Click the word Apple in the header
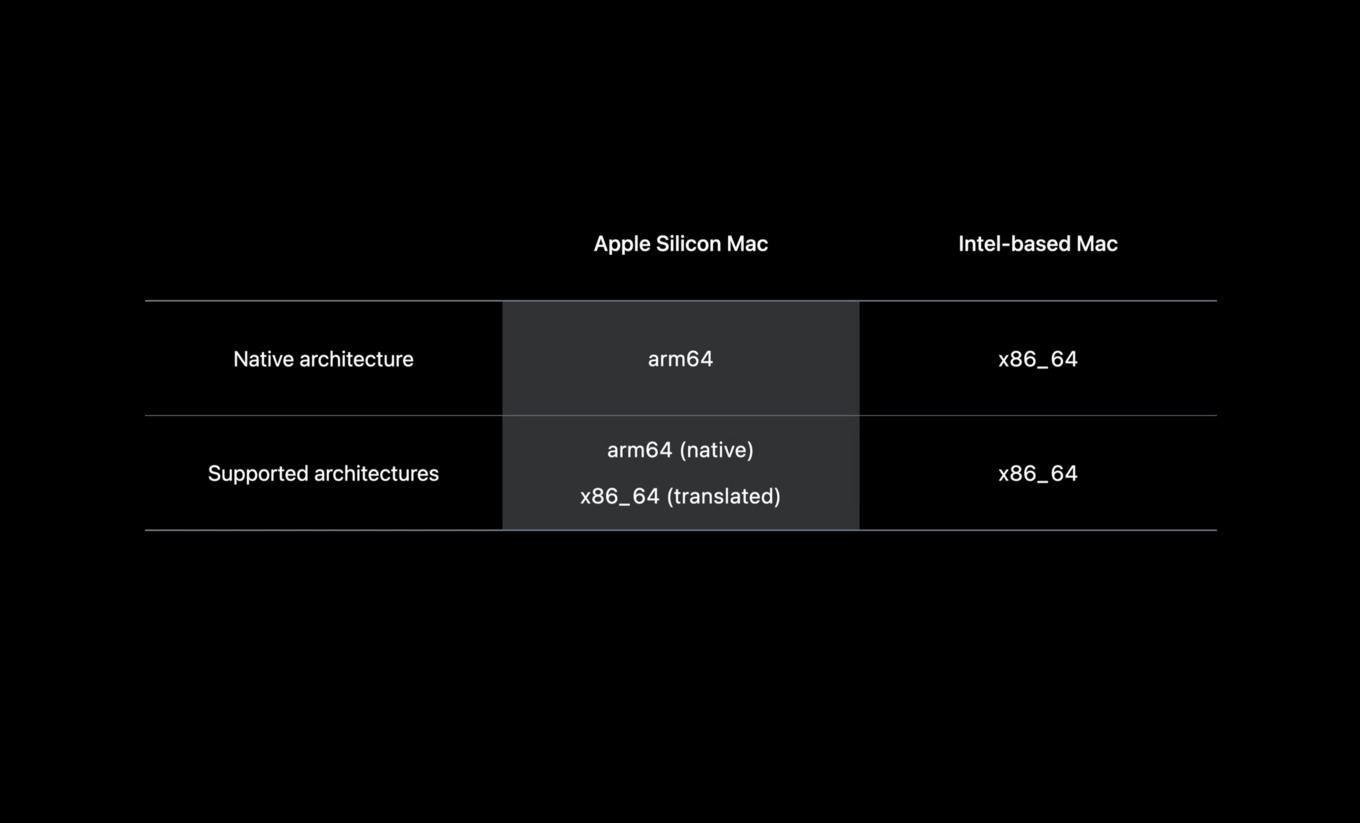Viewport: 1360px width, 823px height. (623, 244)
